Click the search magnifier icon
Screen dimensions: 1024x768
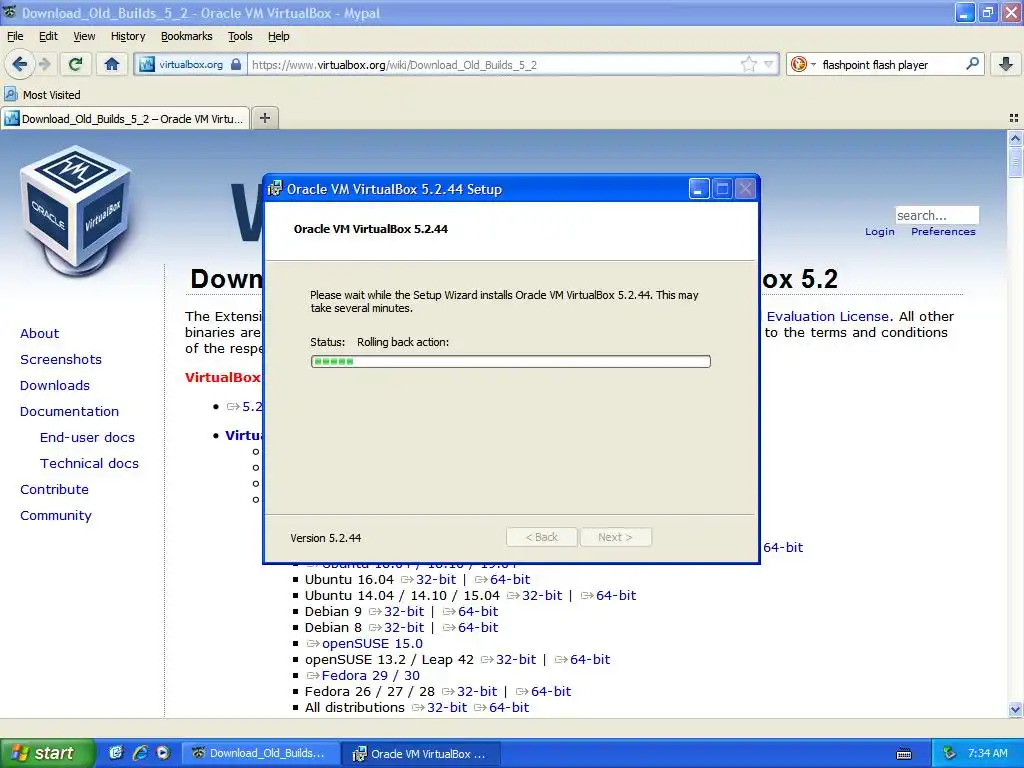[972, 64]
